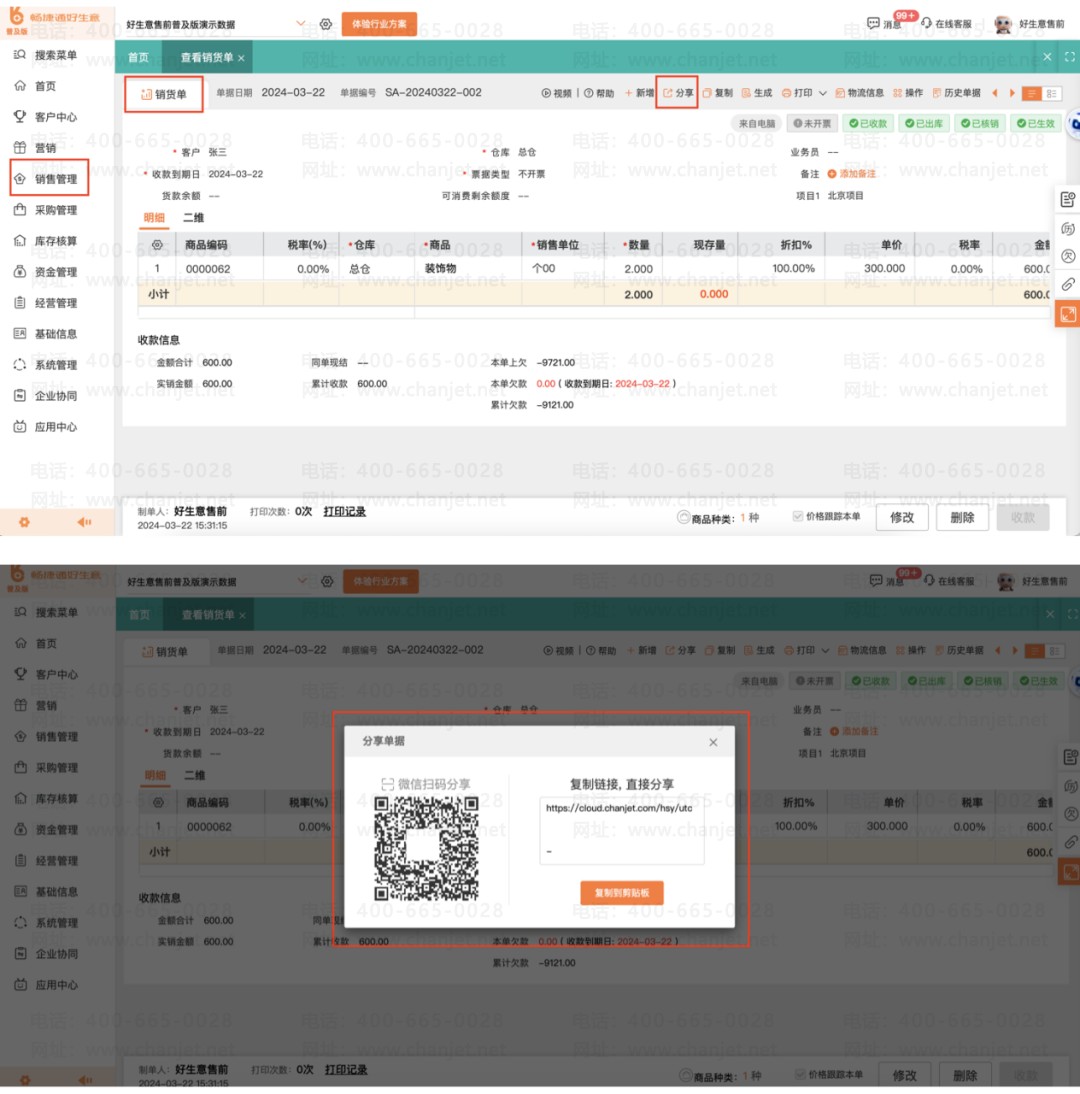Click the 复制到剪贴板 button in the share dialog
Image resolution: width=1080 pixels, height=1094 pixels.
click(x=622, y=892)
